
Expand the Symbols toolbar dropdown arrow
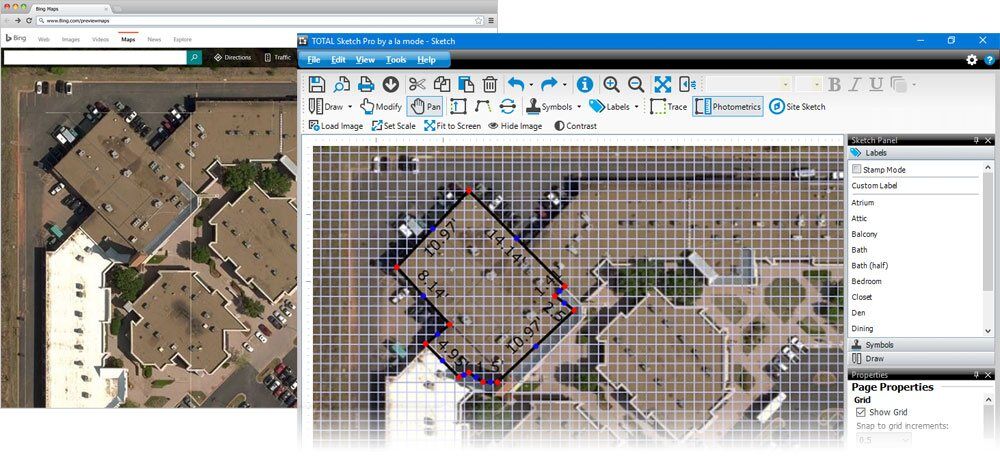[579, 106]
